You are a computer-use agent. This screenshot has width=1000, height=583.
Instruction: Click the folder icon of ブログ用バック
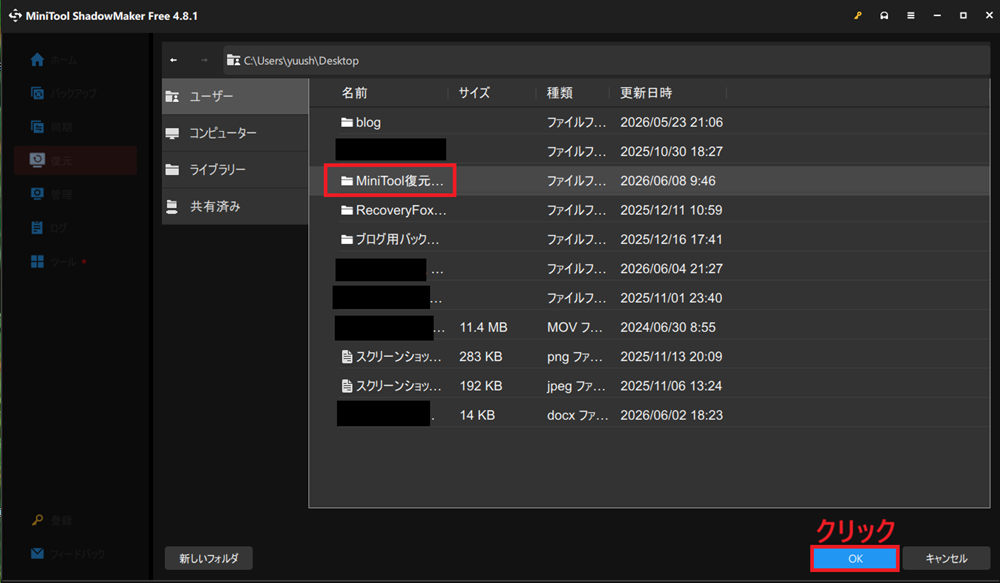click(x=347, y=240)
